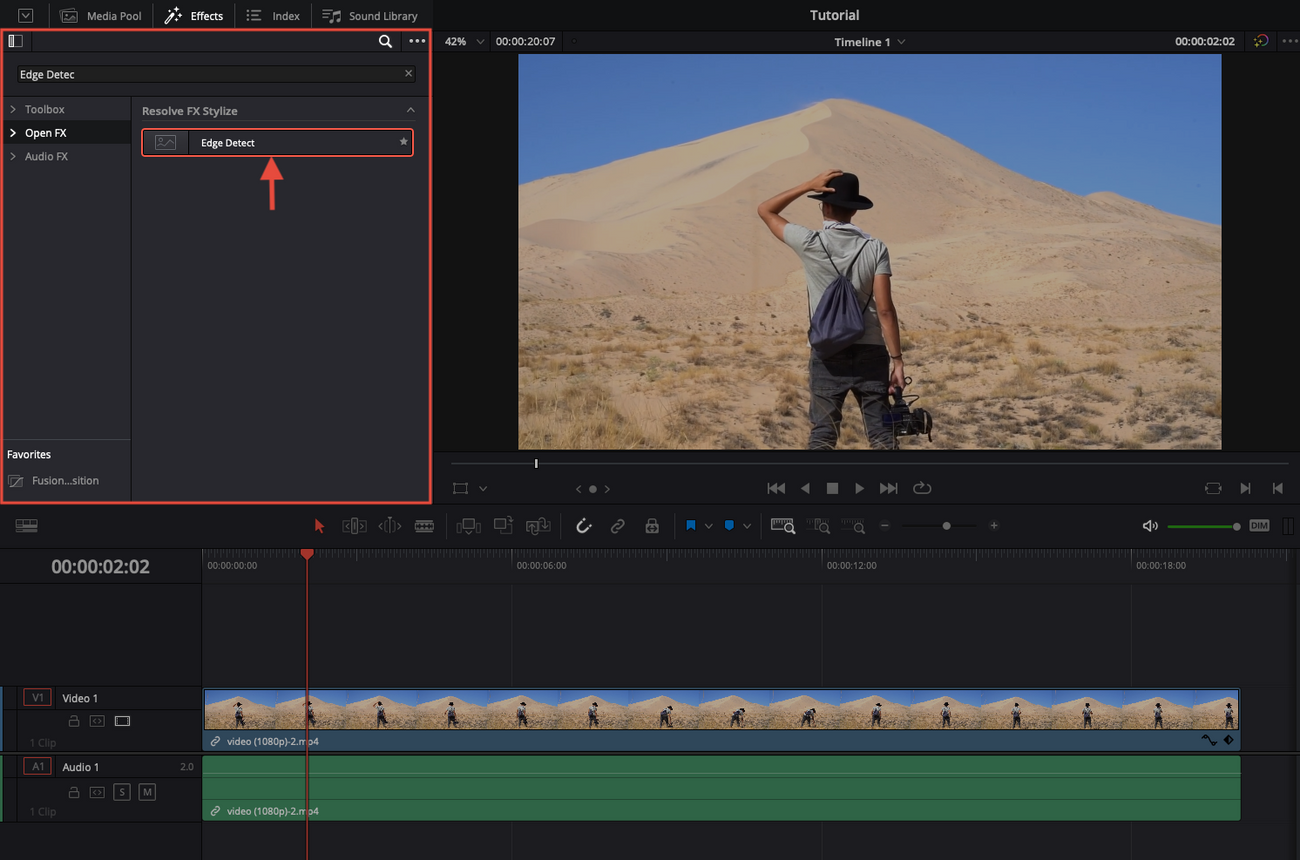Enable loop playback in transport controls
1300x860 pixels.
[x=922, y=488]
